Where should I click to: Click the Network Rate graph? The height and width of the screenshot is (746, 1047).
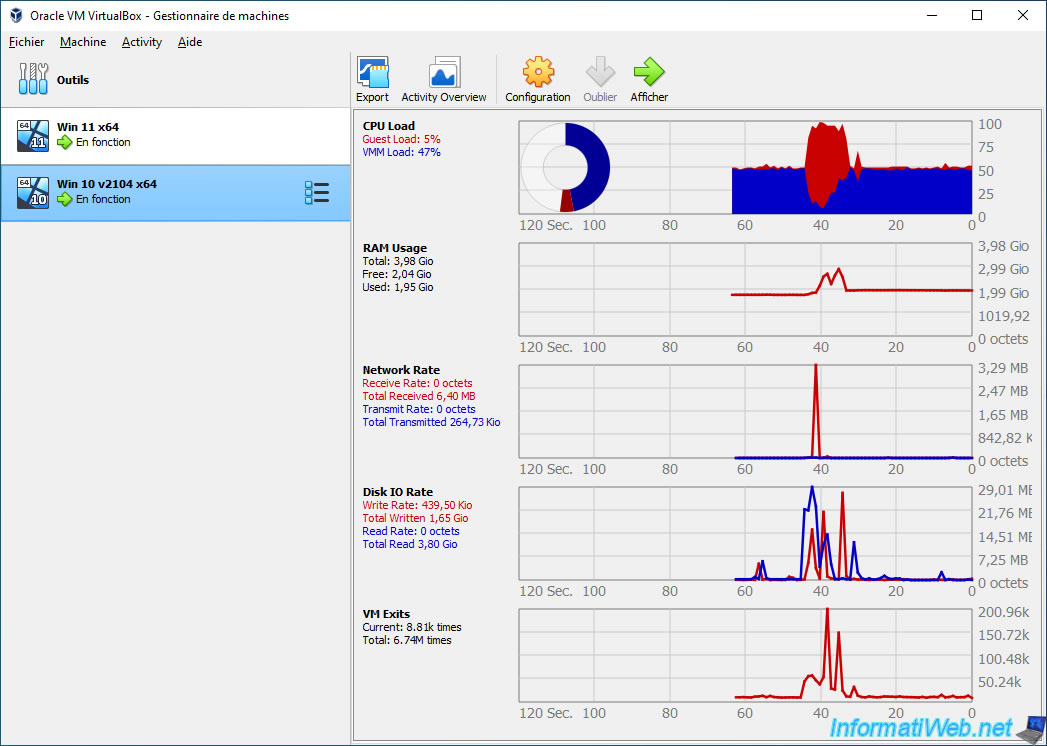pyautogui.click(x=745, y=412)
